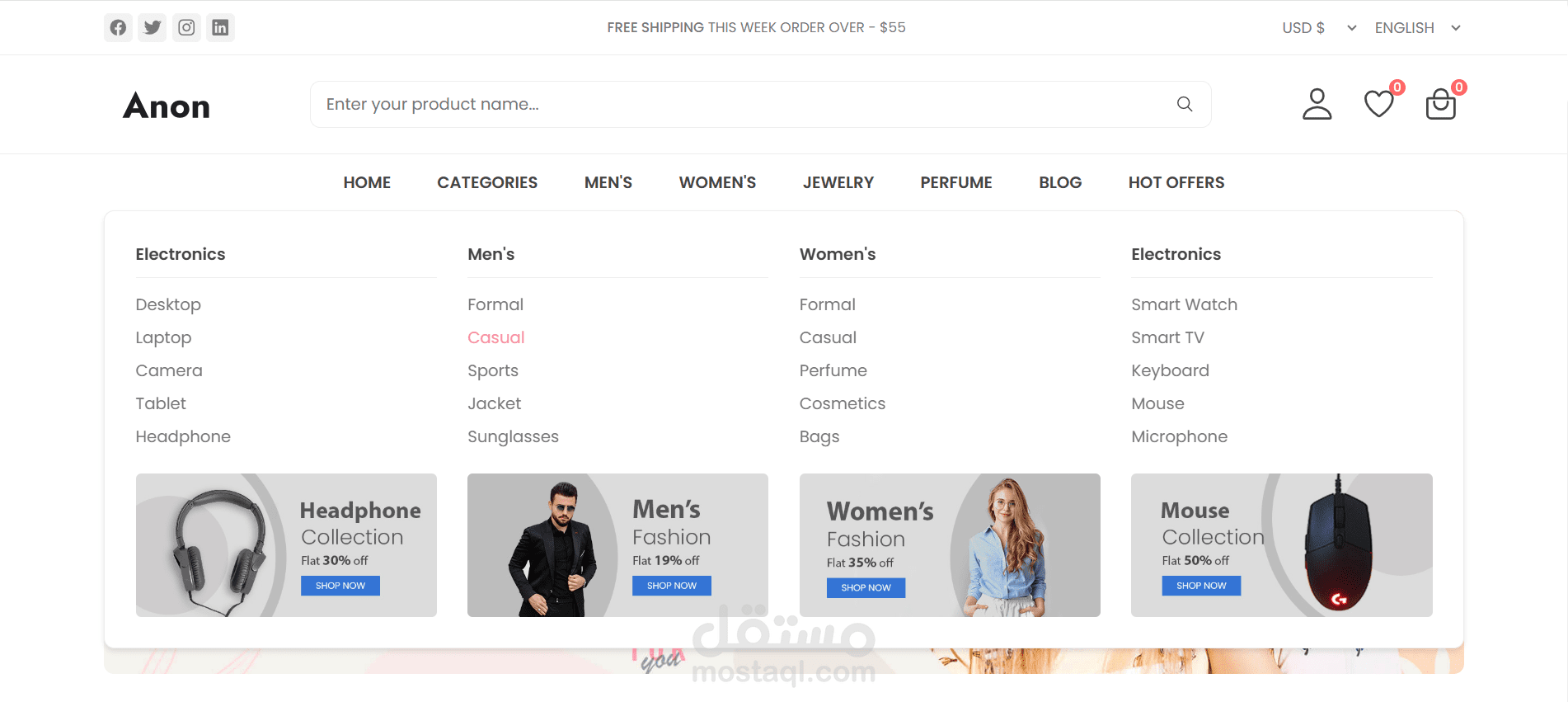Open the wishlist heart icon

(1379, 104)
